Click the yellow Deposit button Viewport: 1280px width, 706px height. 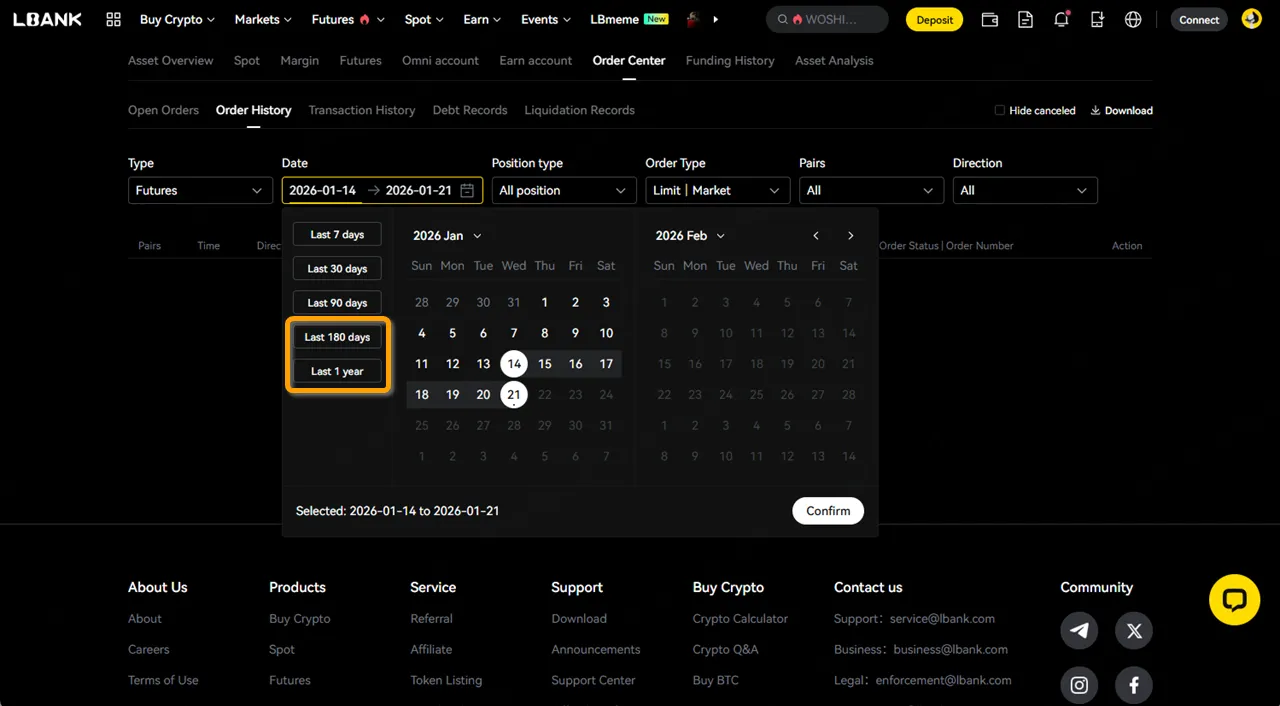935,20
